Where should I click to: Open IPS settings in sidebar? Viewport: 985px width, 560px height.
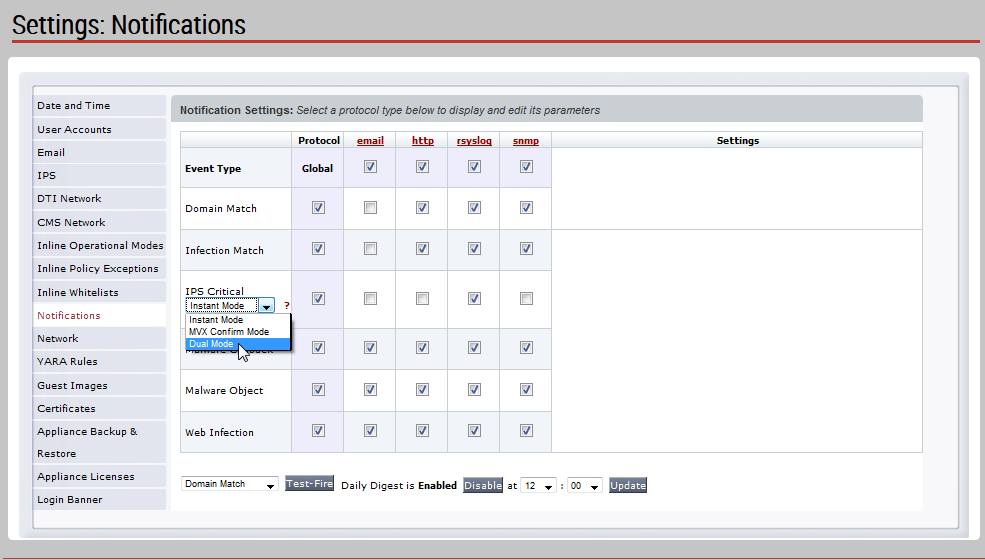[x=99, y=175]
